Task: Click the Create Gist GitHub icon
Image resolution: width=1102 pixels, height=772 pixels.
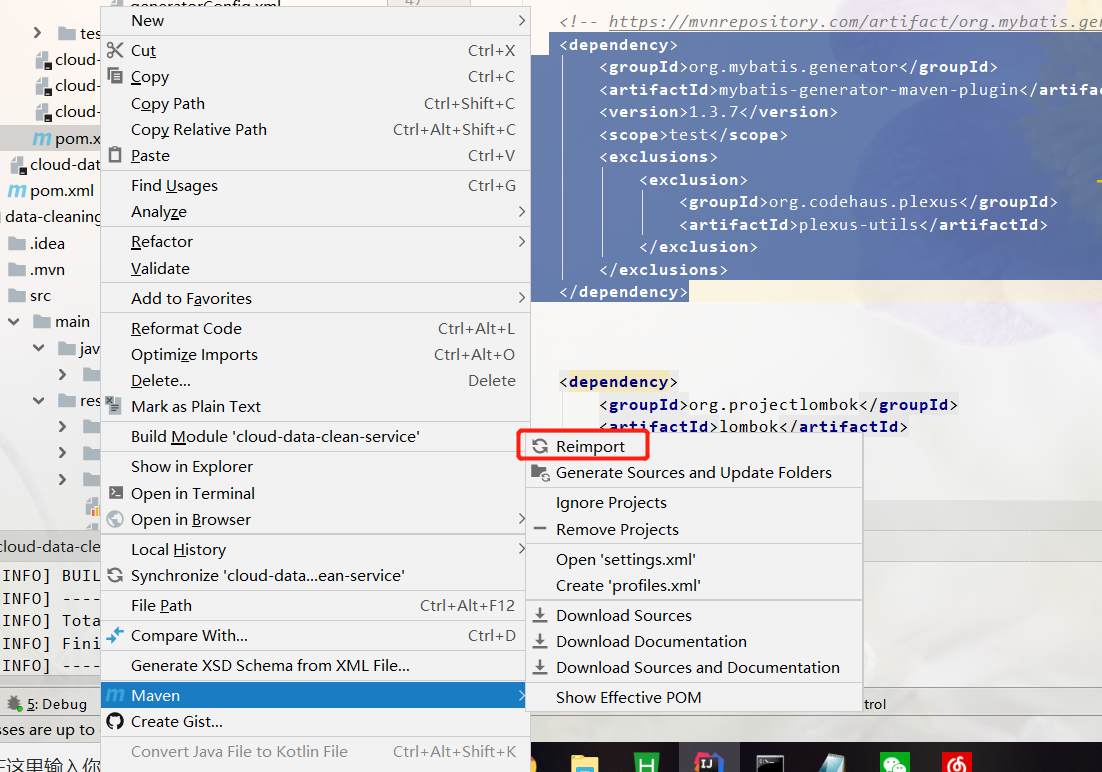Action: (113, 721)
